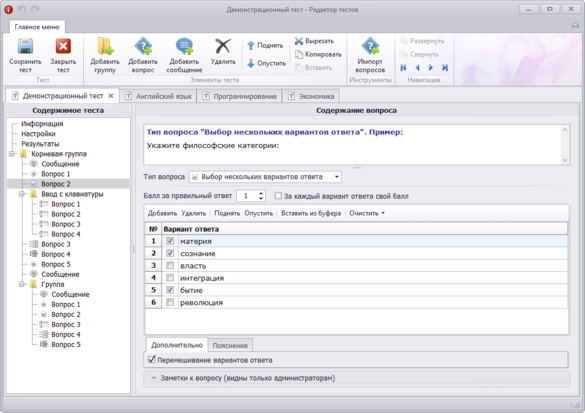Go to previous element navigation arrow
Image resolution: width=585 pixels, height=413 pixels.
[x=417, y=68]
